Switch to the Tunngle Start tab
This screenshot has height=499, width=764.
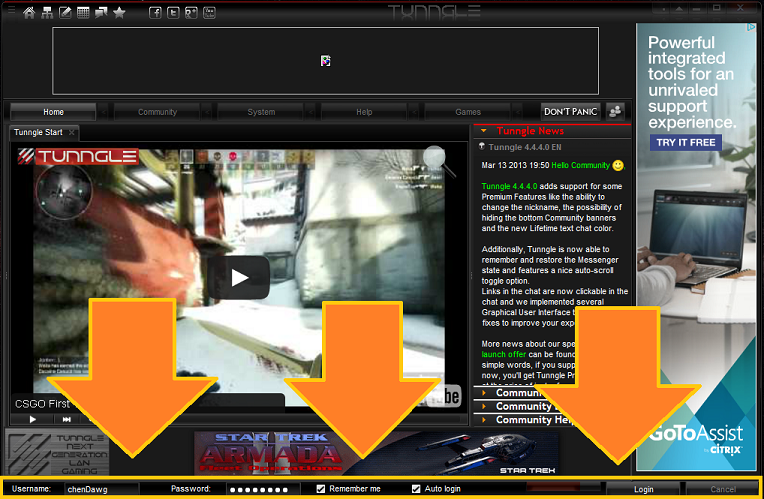tap(38, 132)
